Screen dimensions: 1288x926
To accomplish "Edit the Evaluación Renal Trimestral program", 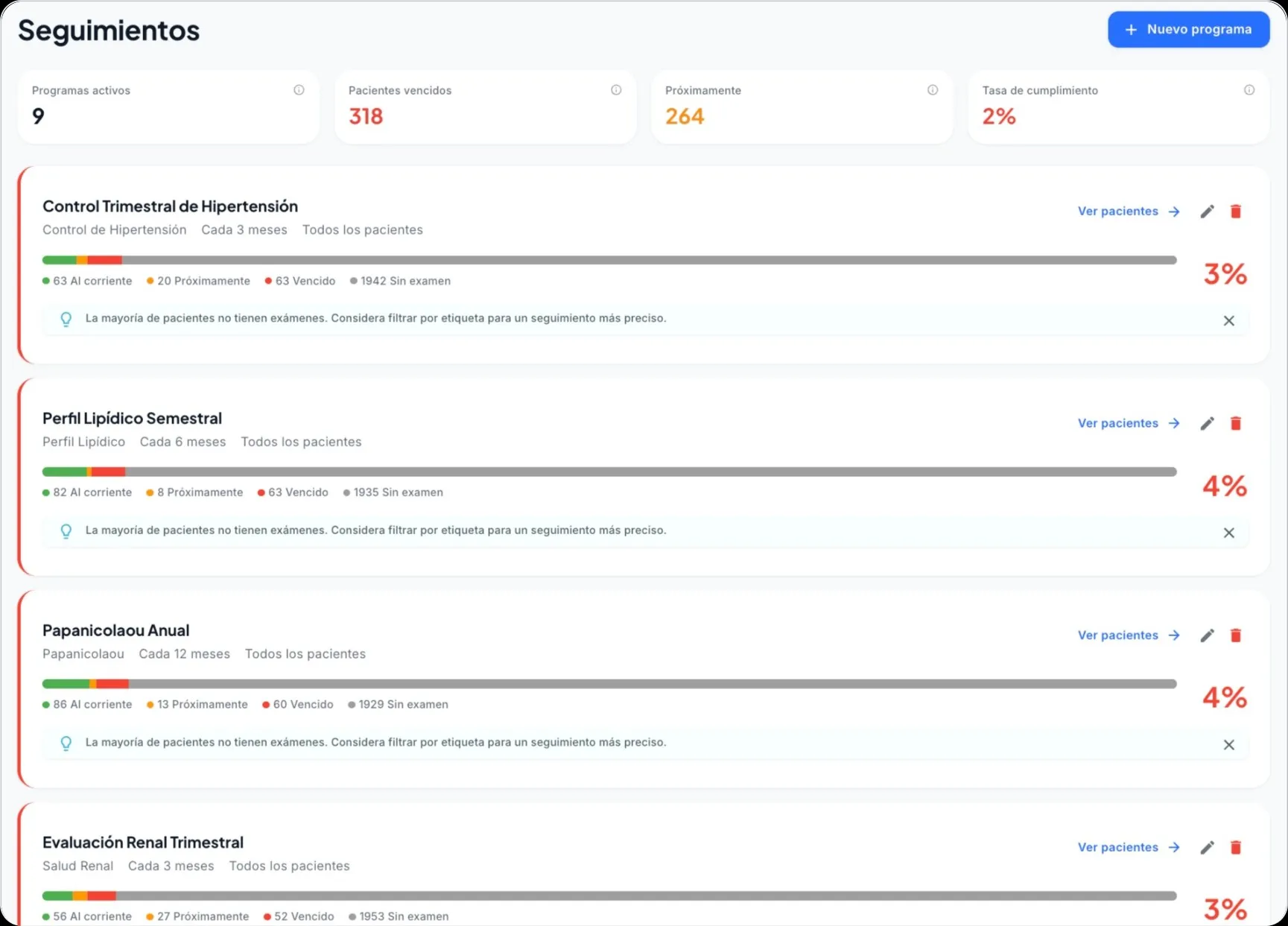I will tap(1208, 848).
